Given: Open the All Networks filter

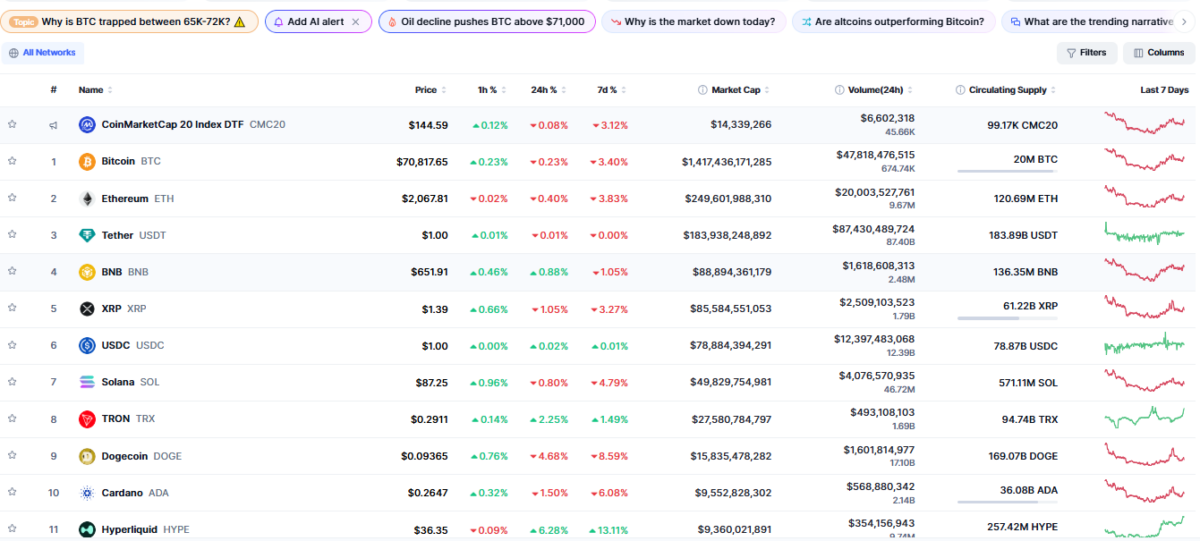Looking at the screenshot, I should 42,53.
